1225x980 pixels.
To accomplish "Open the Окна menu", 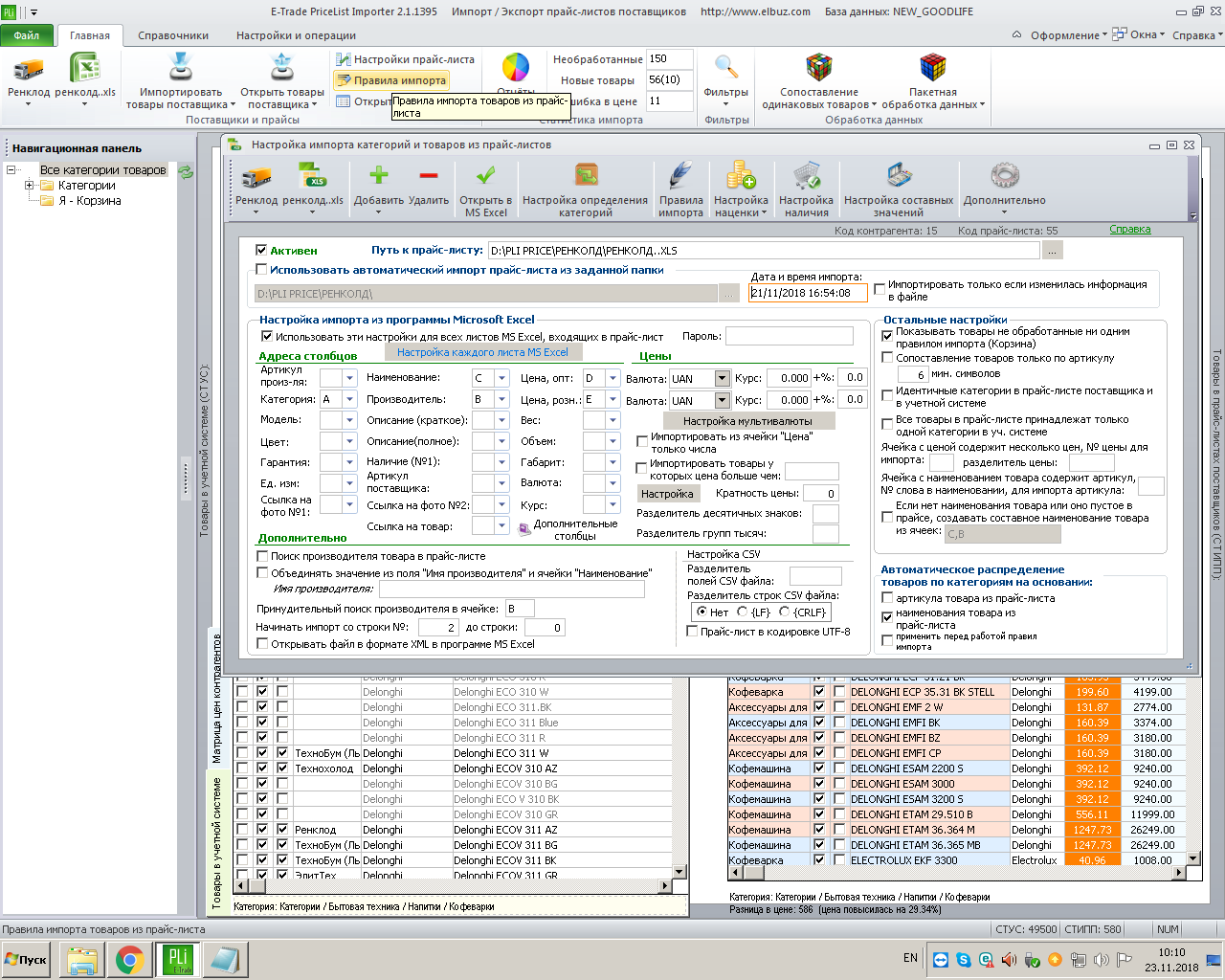I will click(x=1140, y=35).
